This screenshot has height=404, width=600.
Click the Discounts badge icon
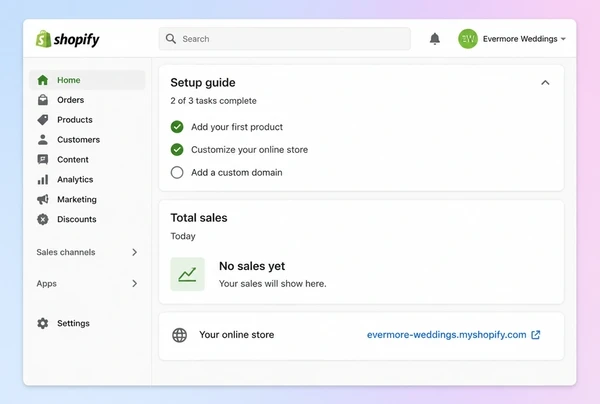(43, 219)
